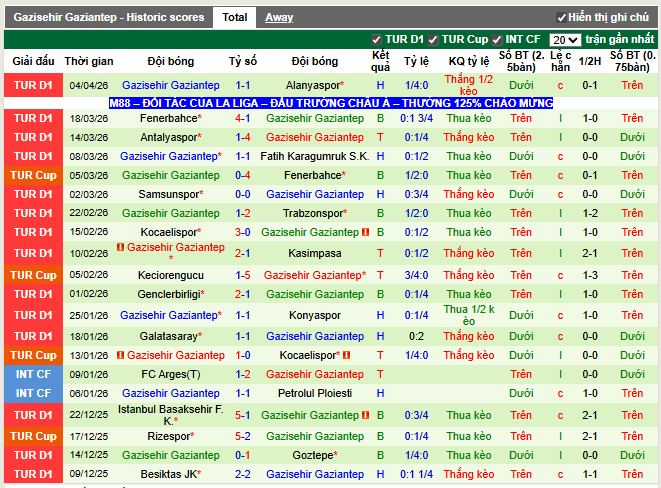Click the INT CF badge on the 09/01/26 row
This screenshot has width=661, height=488.
[33, 375]
